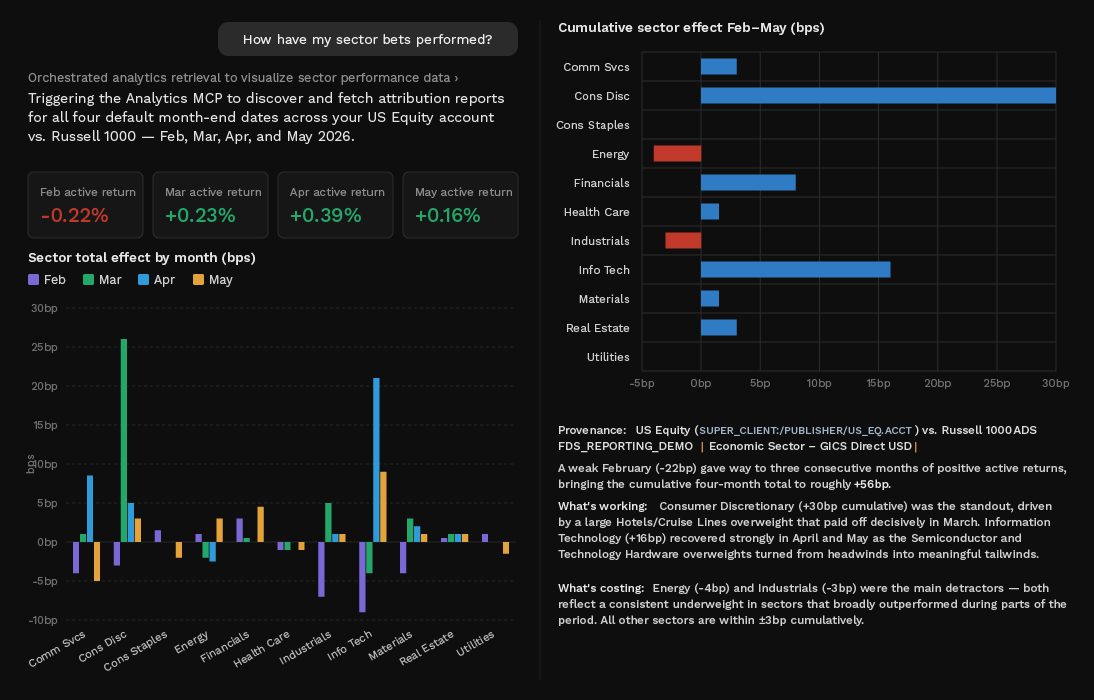Screen dimensions: 1094x700
Task: Click the 'Utilities' label in cumulative chart
Action: coord(608,357)
